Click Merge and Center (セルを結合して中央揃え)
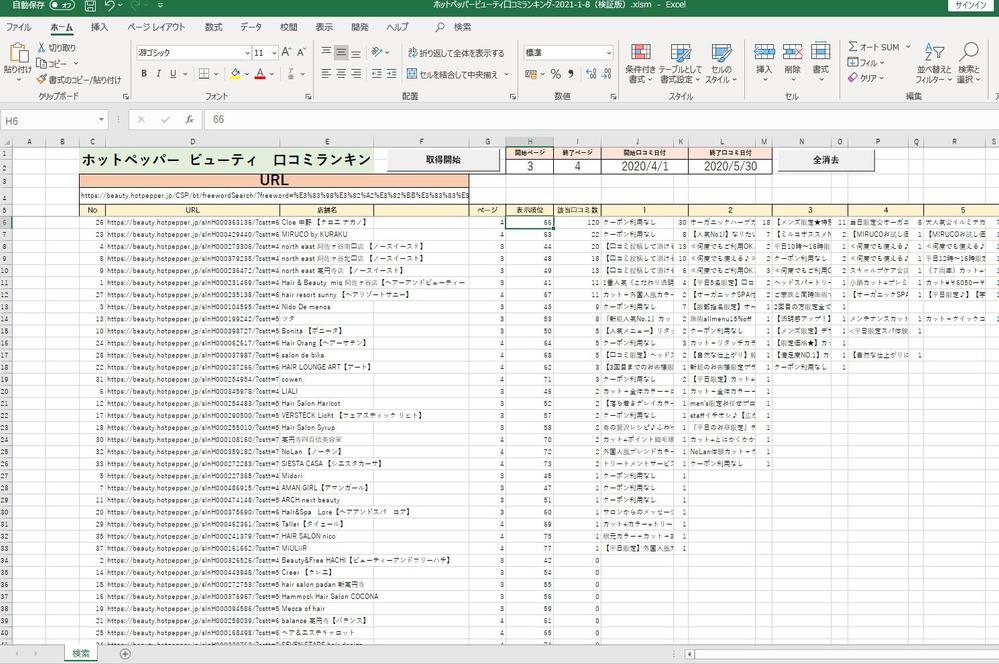Image resolution: width=999 pixels, height=664 pixels. (x=453, y=75)
